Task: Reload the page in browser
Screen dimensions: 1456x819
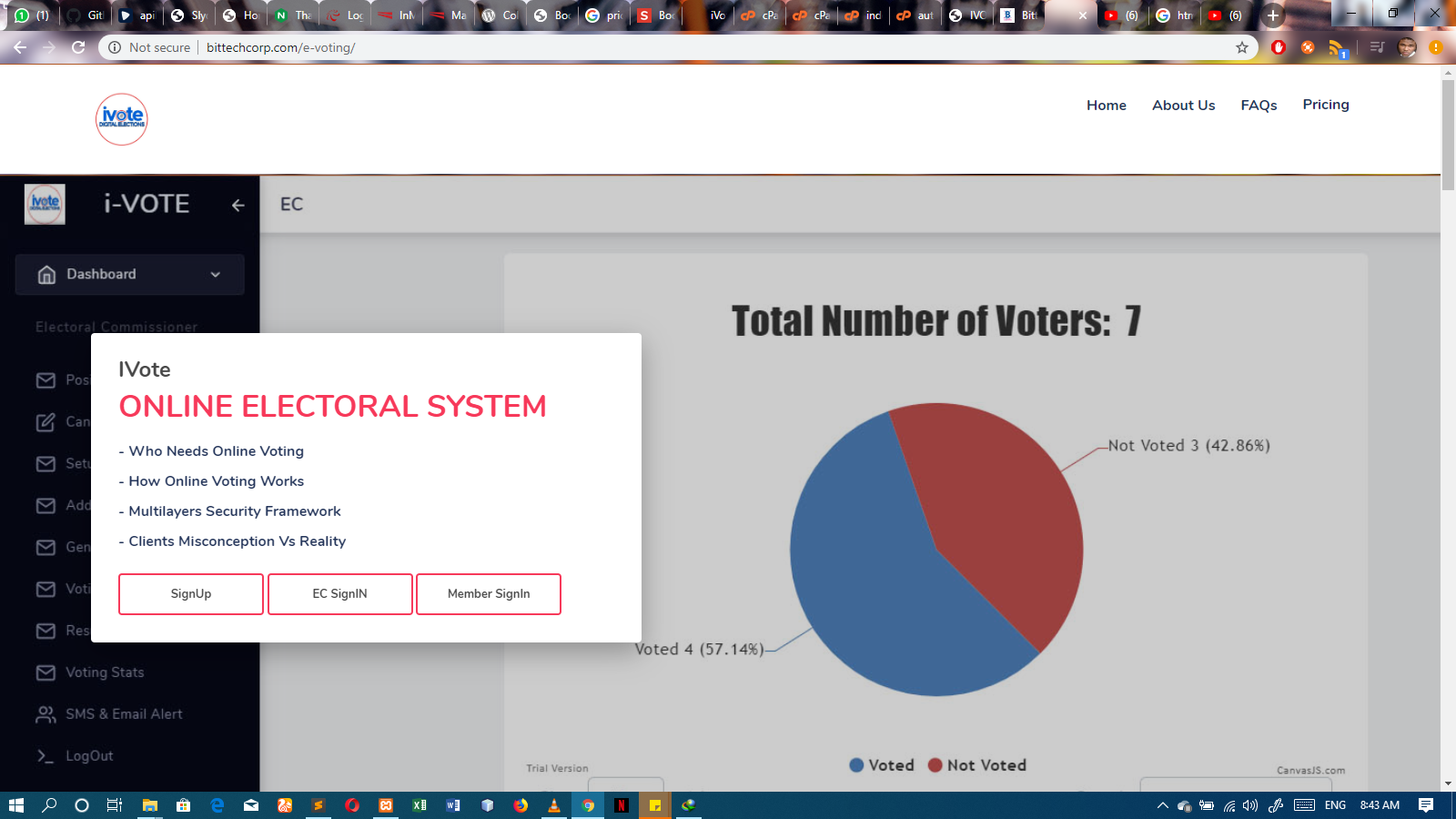Action: click(x=78, y=47)
